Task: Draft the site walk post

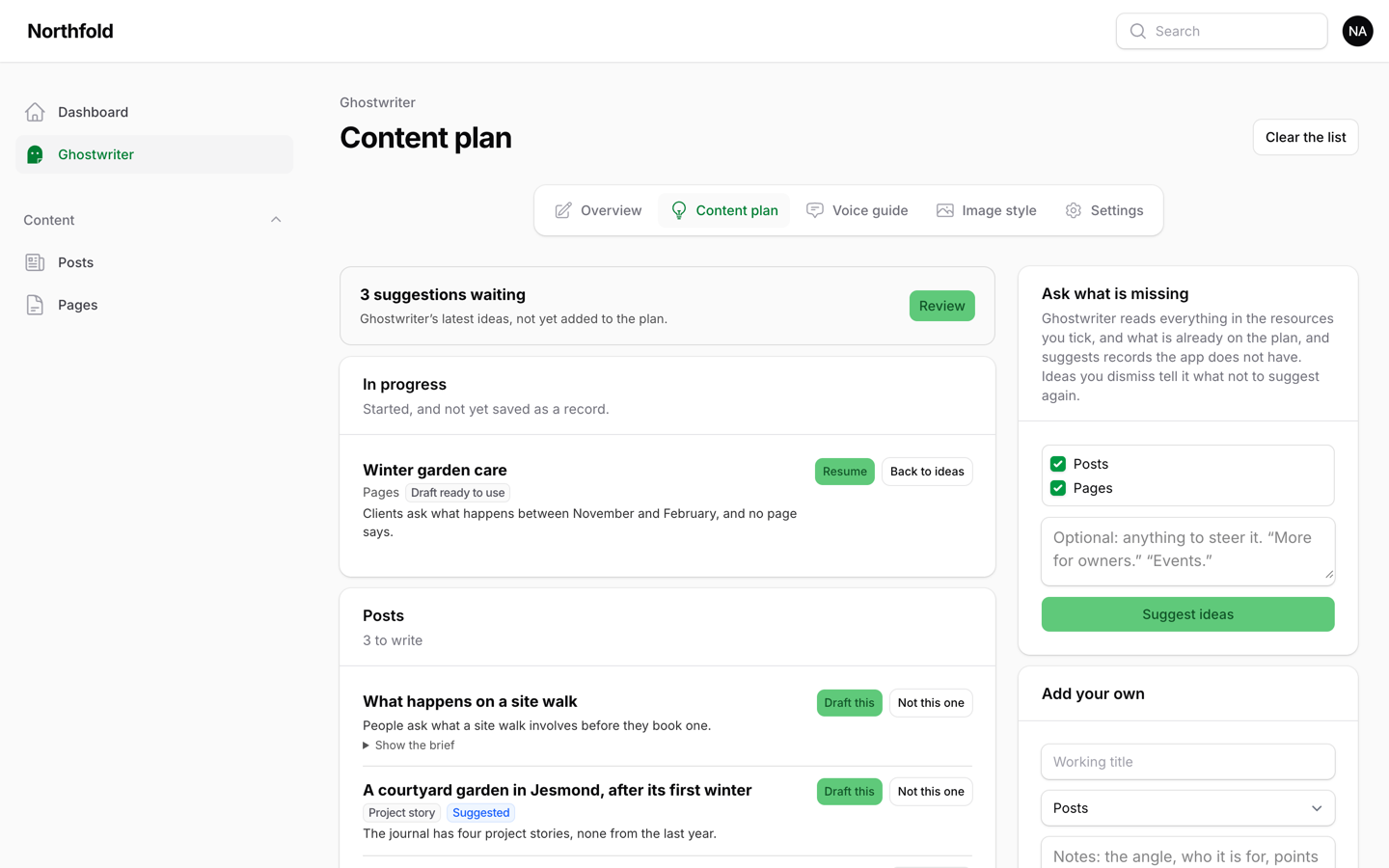Action: (x=849, y=703)
